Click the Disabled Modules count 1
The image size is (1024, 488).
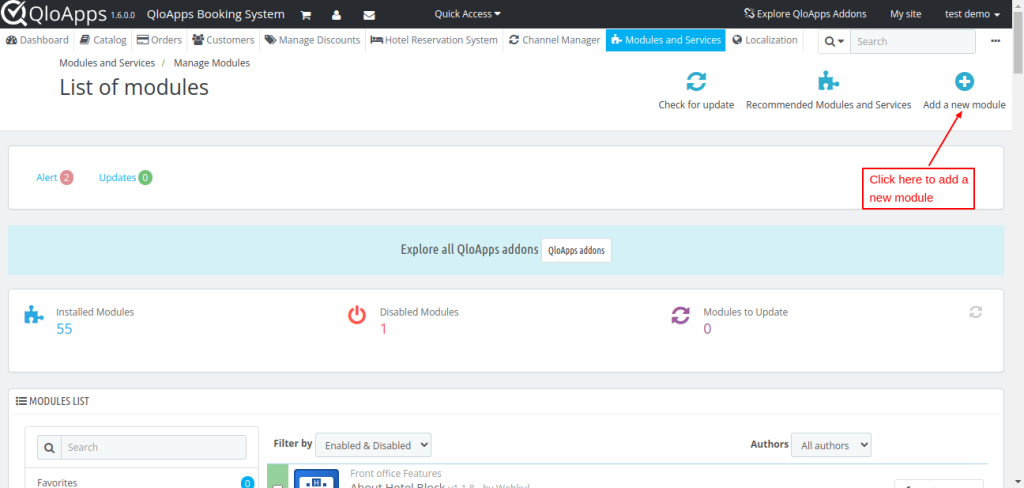click(x=383, y=329)
